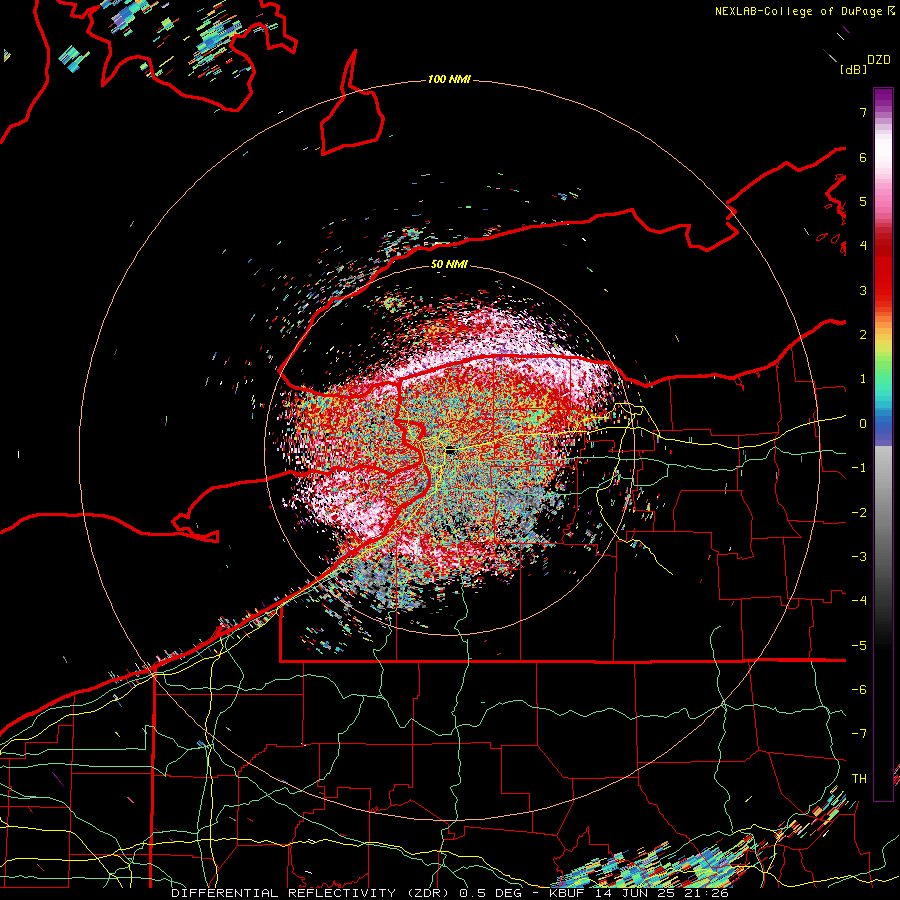Screen dimensions: 900x900
Task: Click the [dB] units label
Action: coord(853,69)
